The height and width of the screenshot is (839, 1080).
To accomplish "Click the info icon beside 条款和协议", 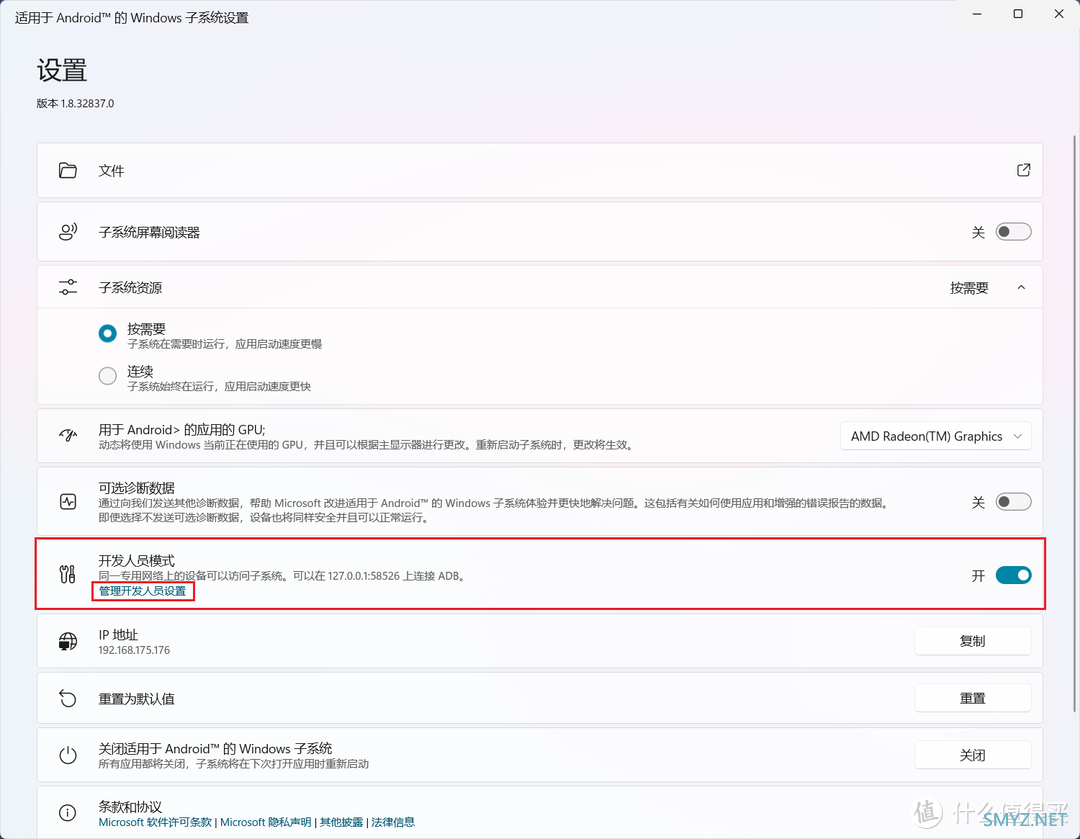I will click(x=68, y=813).
